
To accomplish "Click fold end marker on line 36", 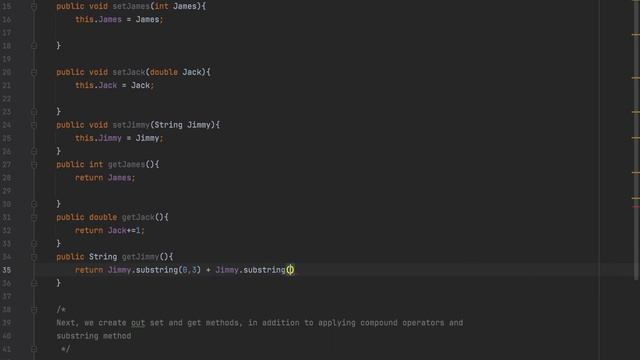I will coord(34,283).
